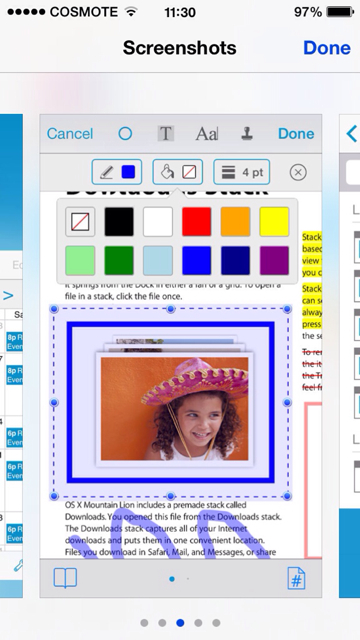Choose the orange color swatch
Screen dimensions: 360x640
pos(236,222)
